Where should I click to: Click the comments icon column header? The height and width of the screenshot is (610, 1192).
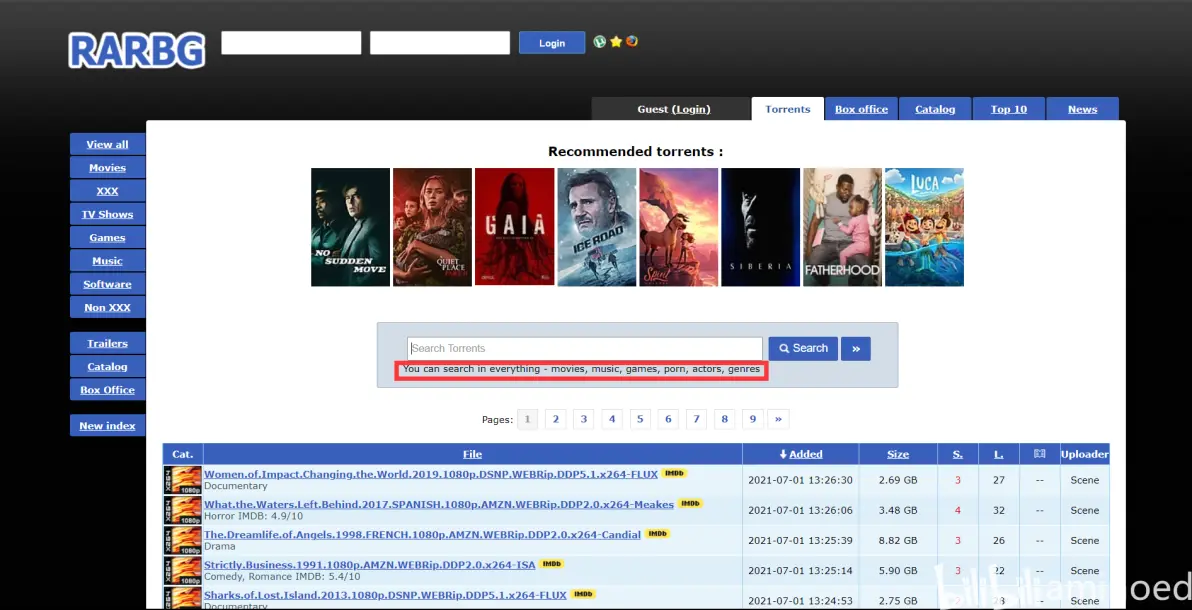tap(1040, 454)
